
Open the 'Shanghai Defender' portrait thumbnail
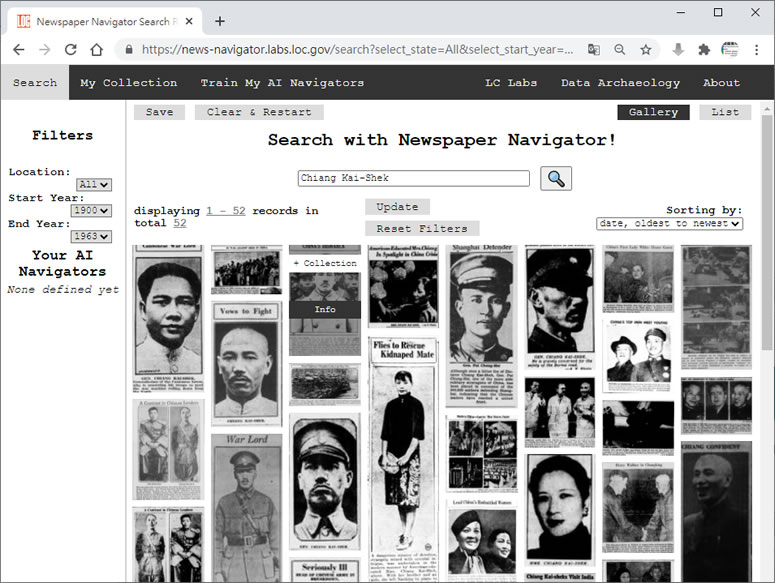tap(481, 326)
